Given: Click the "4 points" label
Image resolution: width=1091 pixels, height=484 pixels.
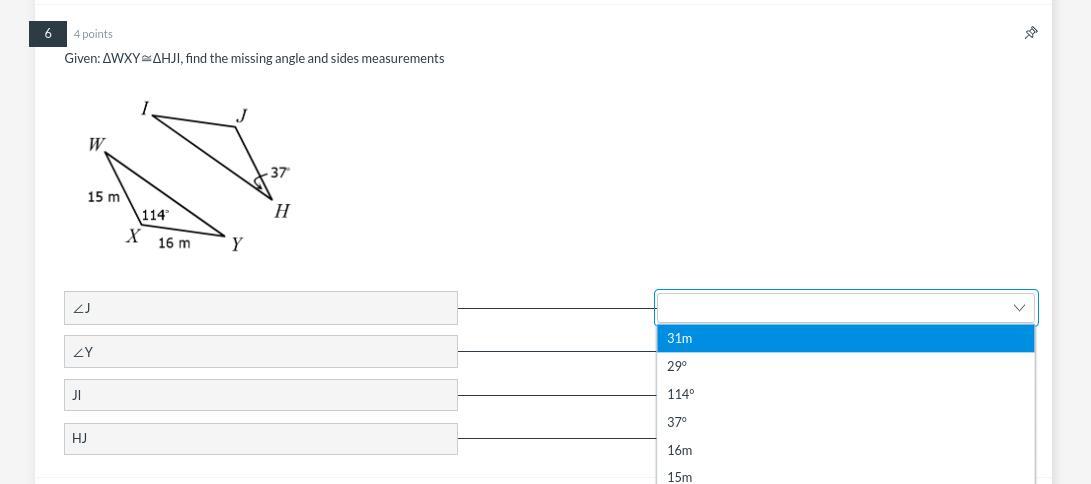Looking at the screenshot, I should coord(93,34).
